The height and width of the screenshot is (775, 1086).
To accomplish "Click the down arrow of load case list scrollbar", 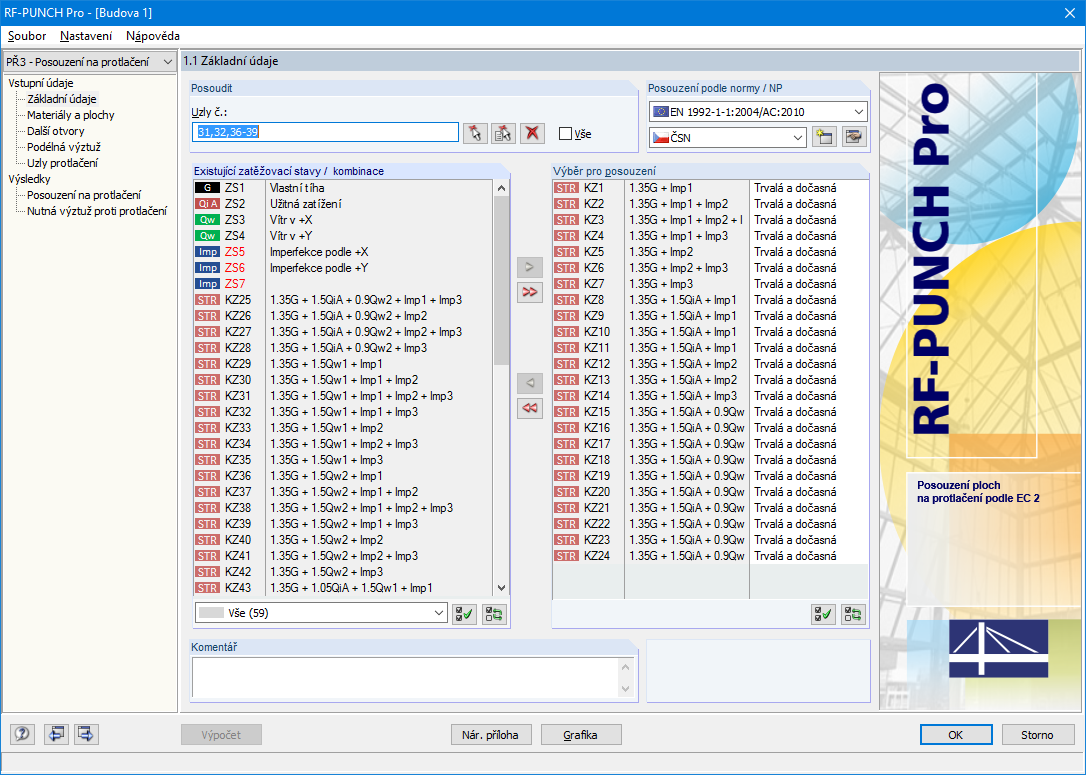I will tap(501, 588).
